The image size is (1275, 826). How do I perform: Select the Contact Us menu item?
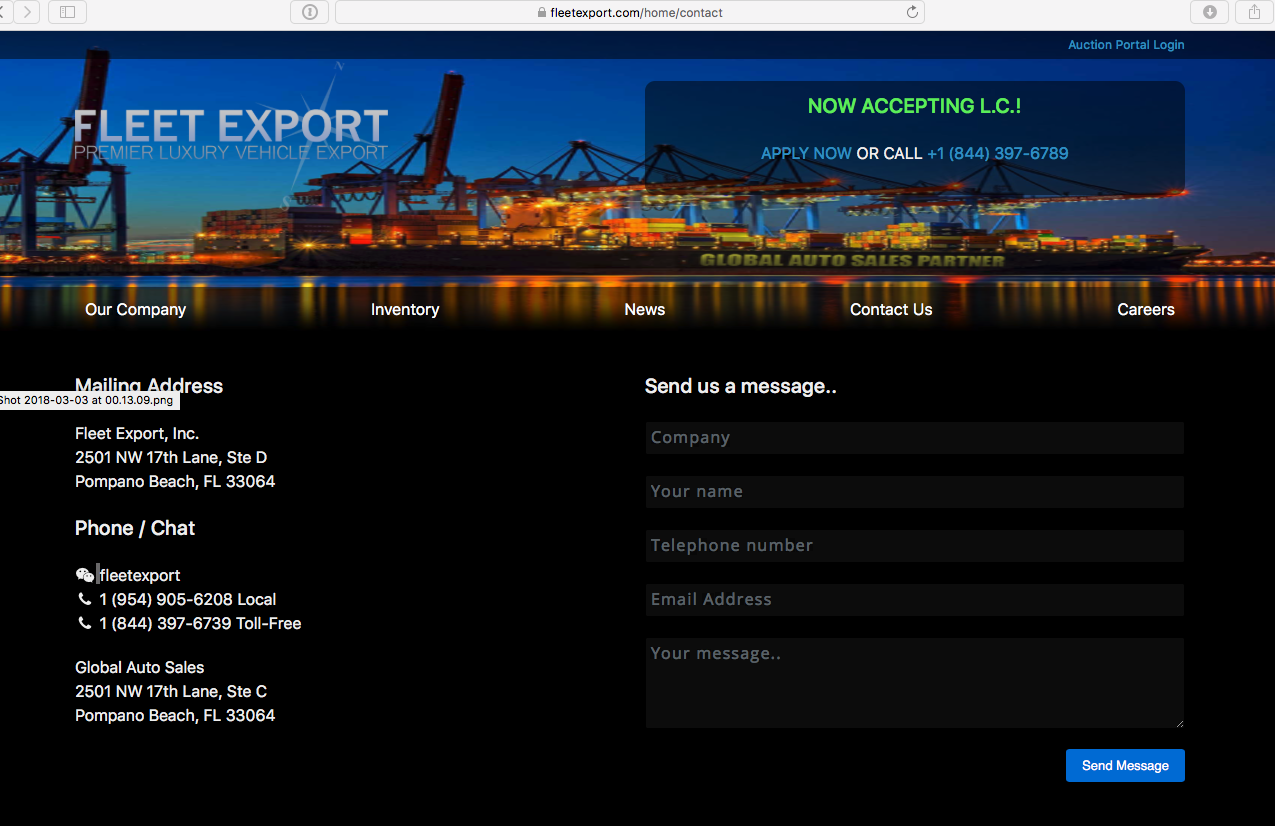pyautogui.click(x=891, y=310)
